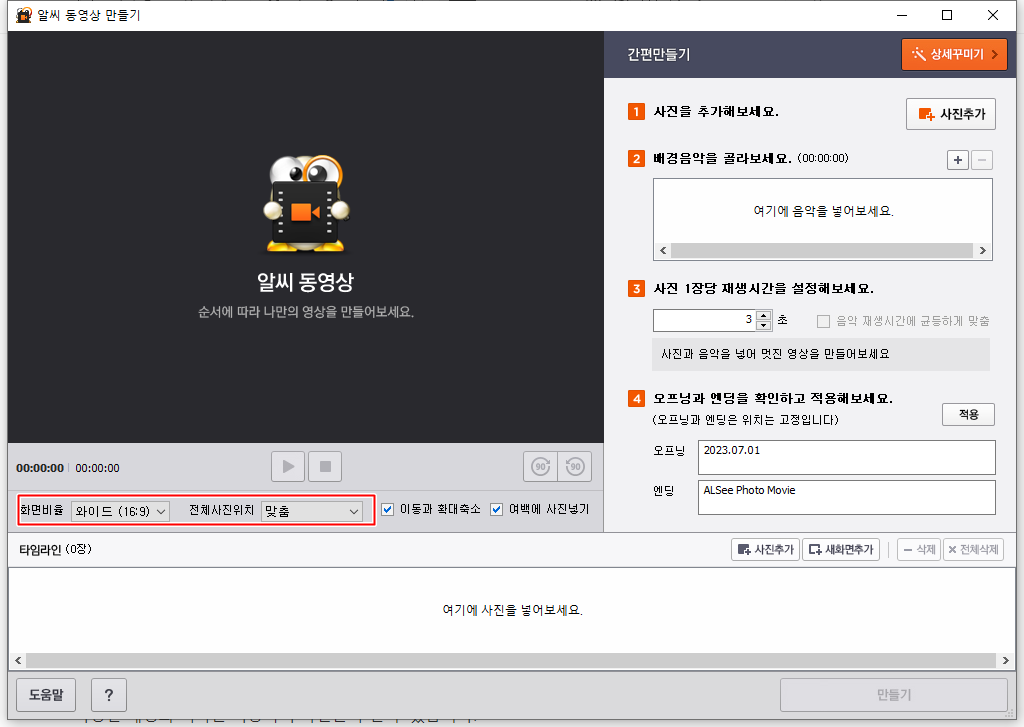Click 전체삭제 in timeline toolbar
Image resolution: width=1024 pixels, height=727 pixels.
click(973, 549)
